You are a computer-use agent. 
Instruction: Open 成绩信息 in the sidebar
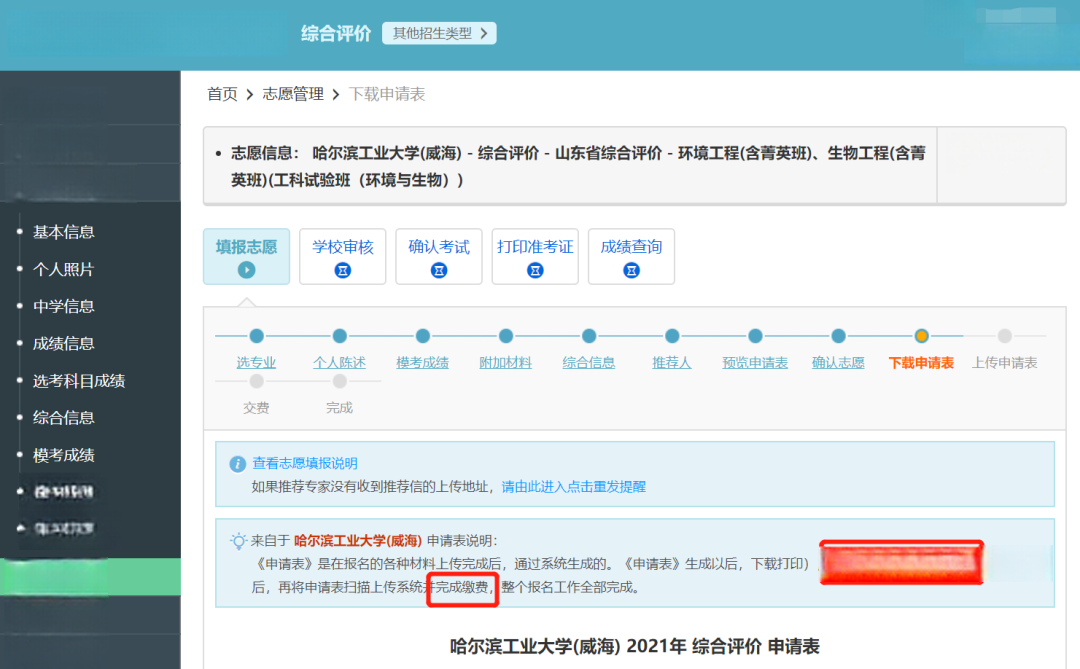[63, 343]
